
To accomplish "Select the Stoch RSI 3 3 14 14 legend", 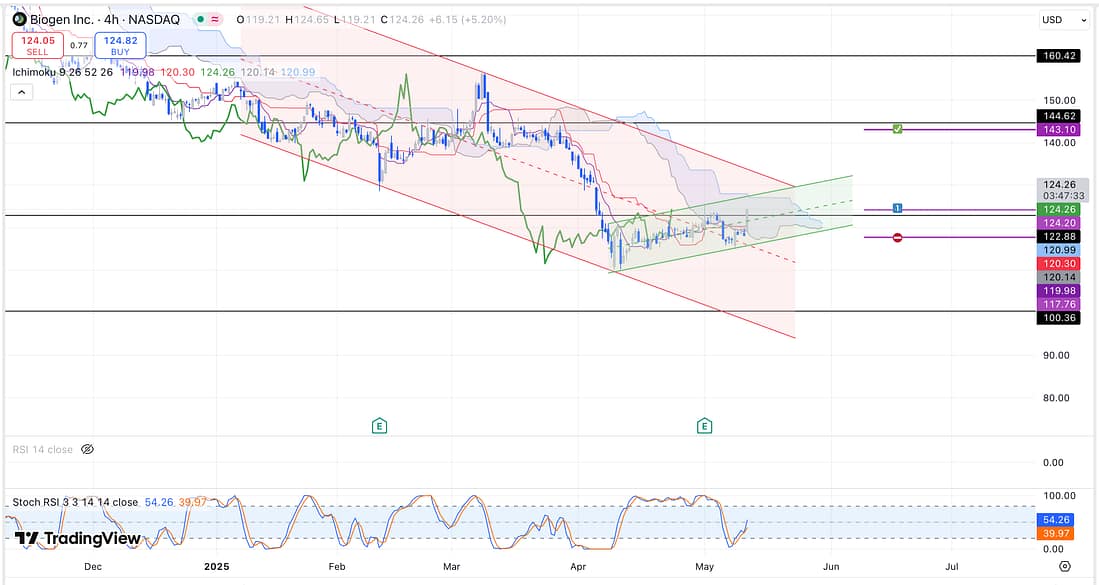I will (x=75, y=502).
